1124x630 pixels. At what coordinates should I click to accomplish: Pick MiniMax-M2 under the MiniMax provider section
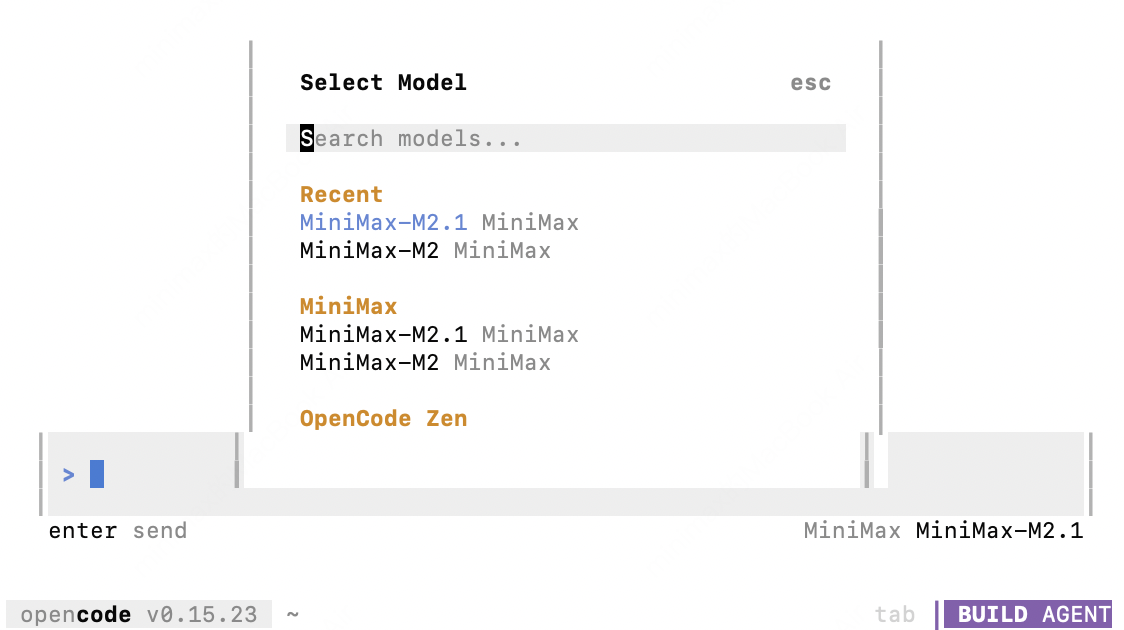[x=369, y=362]
